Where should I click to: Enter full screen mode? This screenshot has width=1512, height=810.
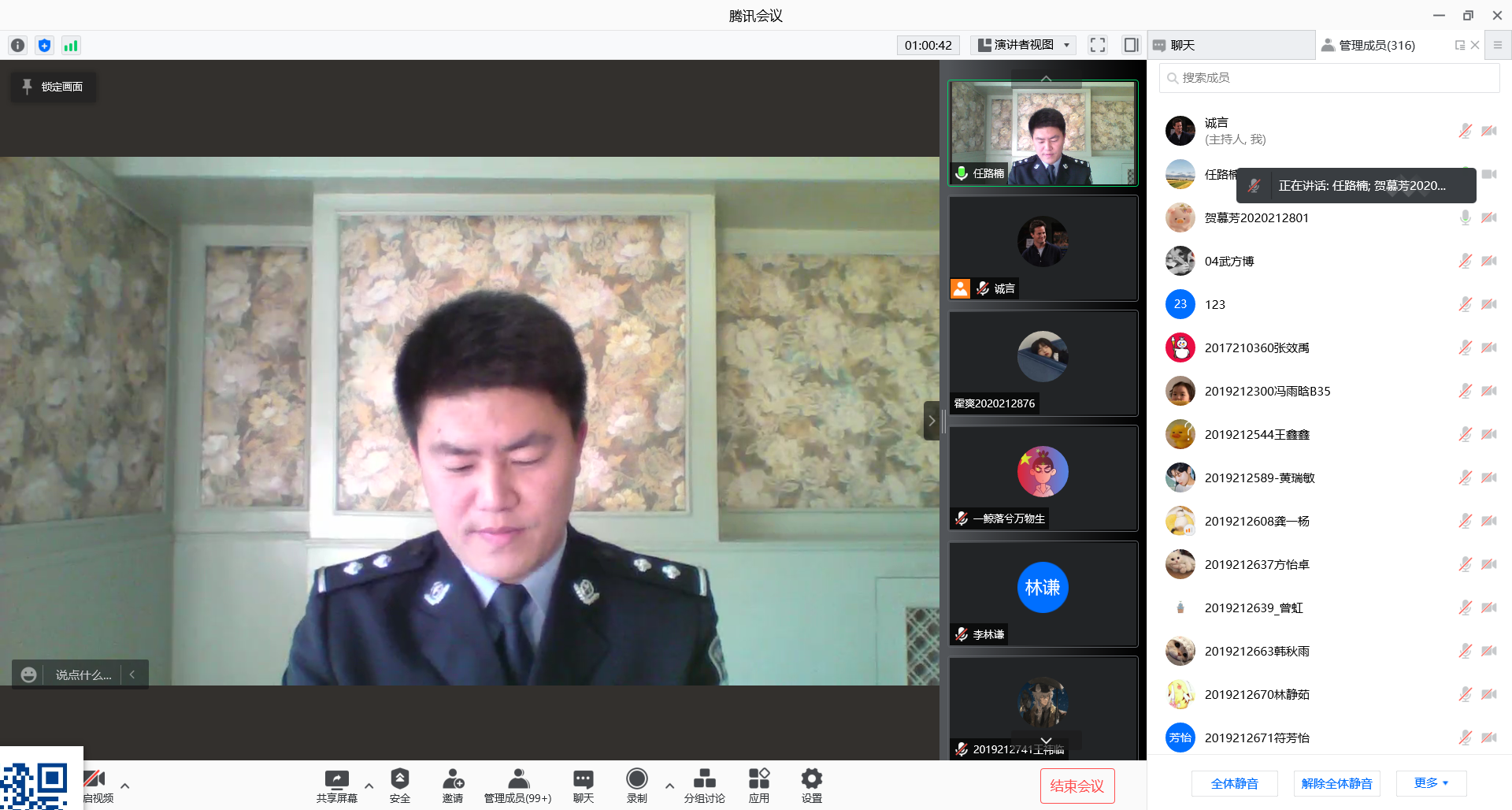(x=1098, y=45)
